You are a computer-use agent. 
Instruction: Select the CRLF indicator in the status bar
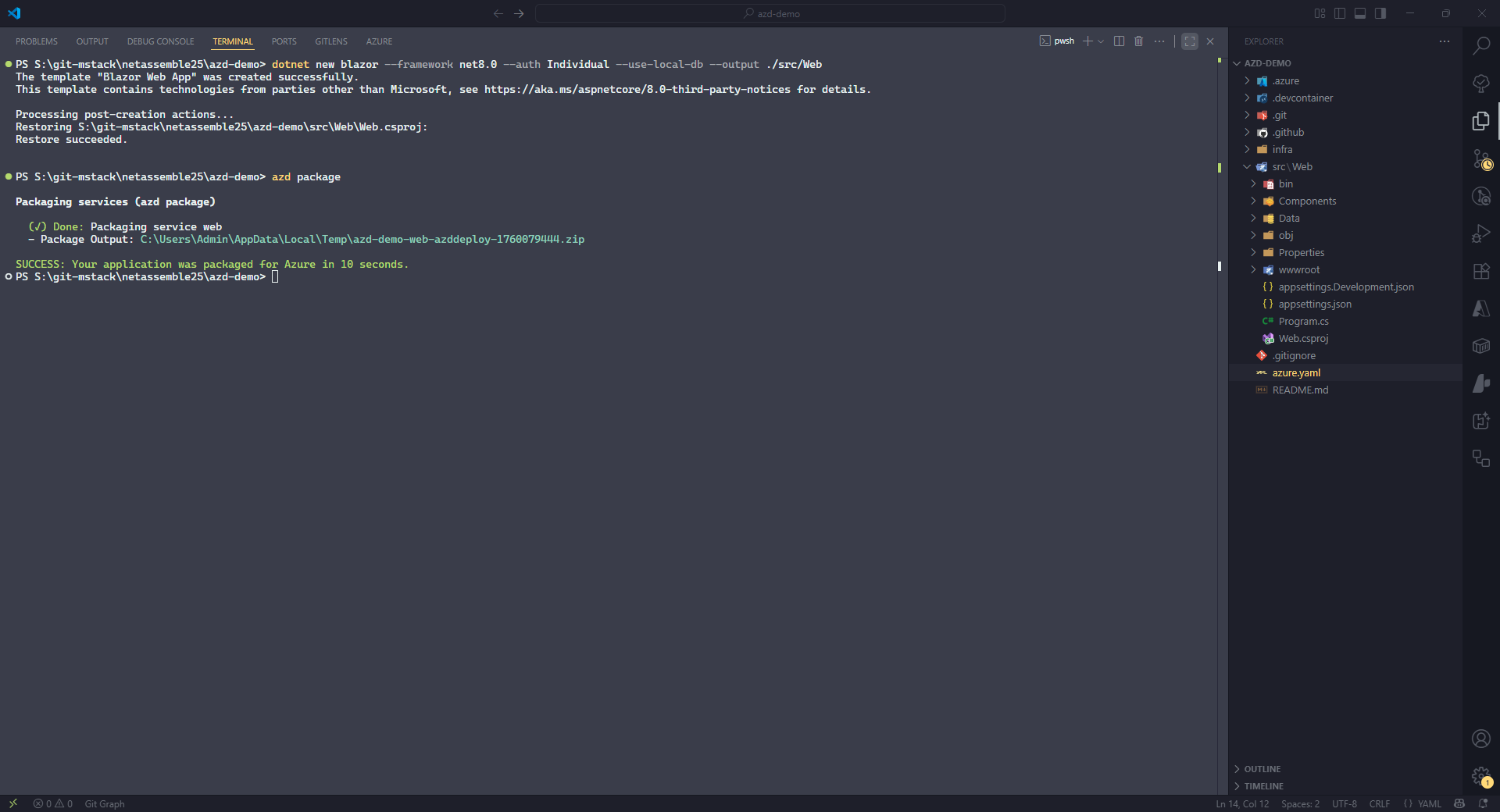click(1380, 804)
